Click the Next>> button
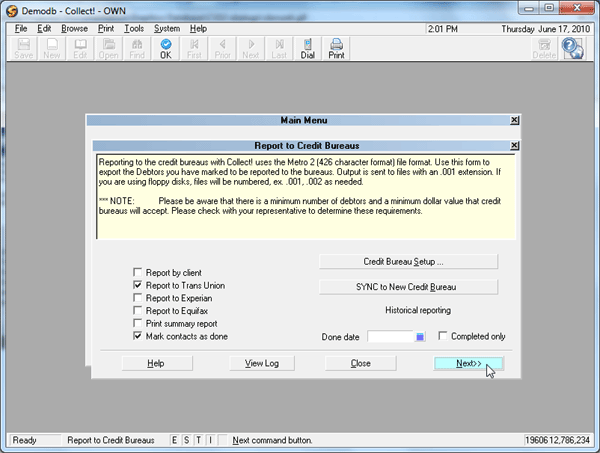600x453 pixels. (468, 363)
